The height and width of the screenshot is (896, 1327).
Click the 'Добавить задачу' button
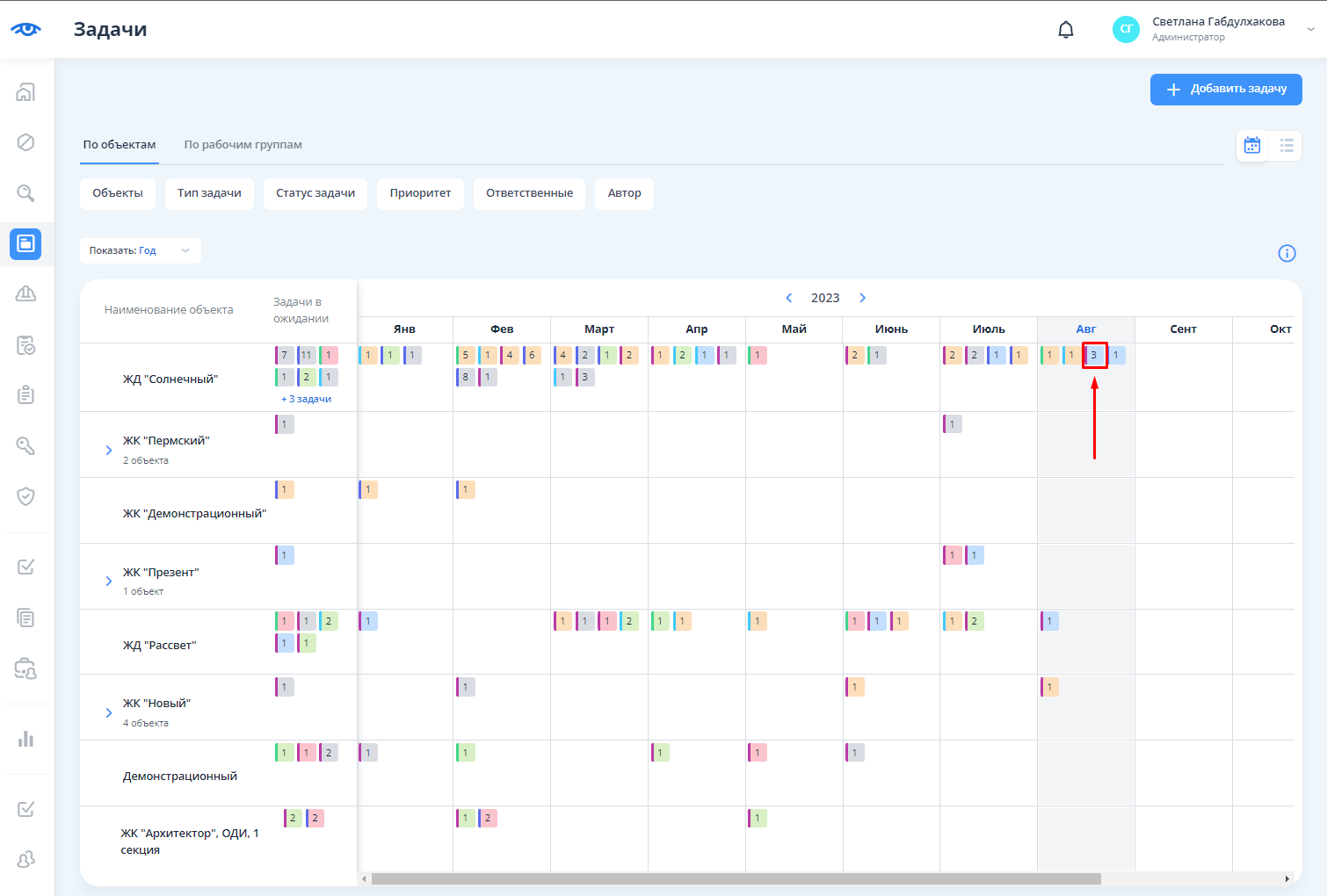[x=1226, y=89]
